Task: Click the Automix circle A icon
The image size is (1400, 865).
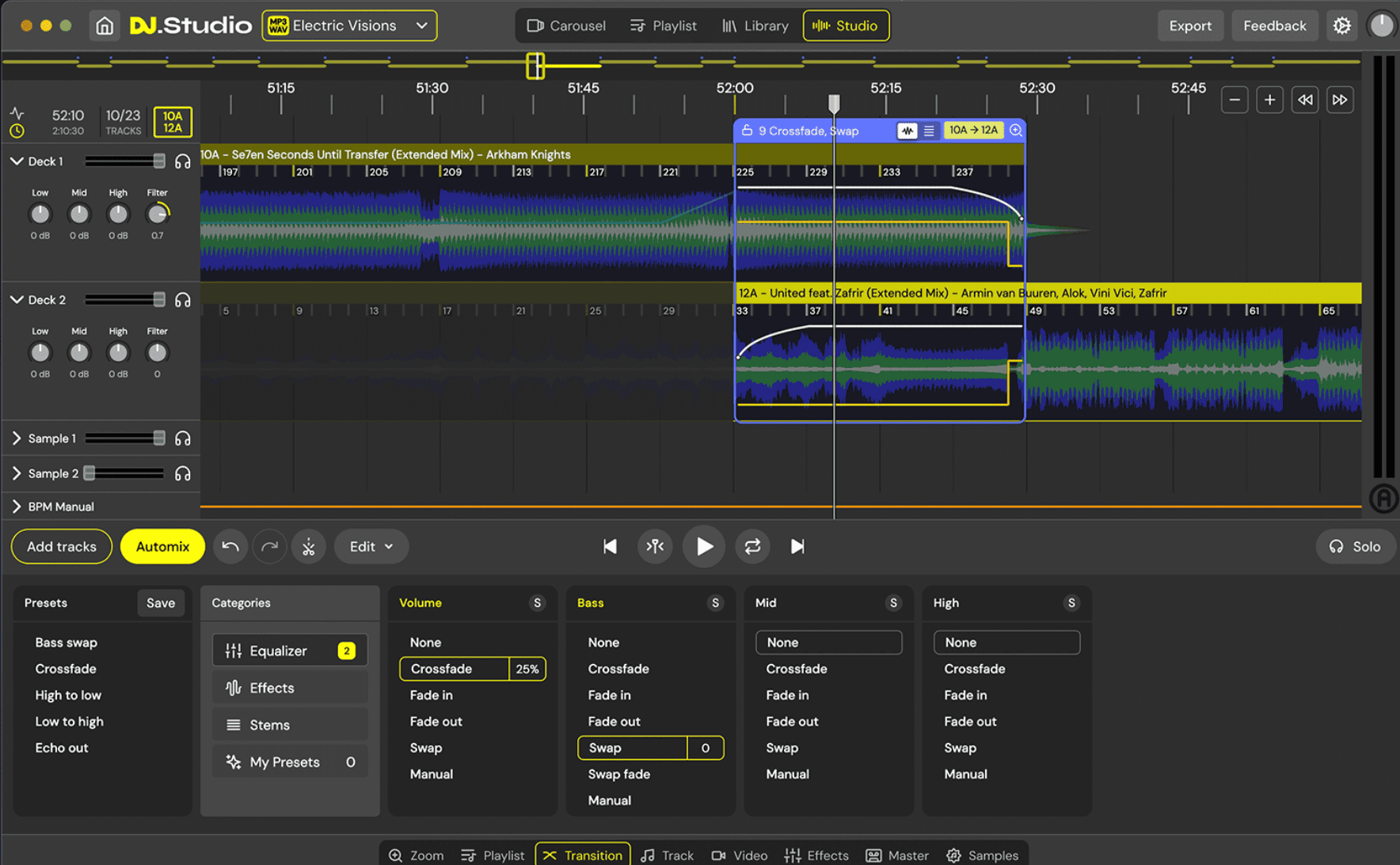Action: click(1383, 498)
